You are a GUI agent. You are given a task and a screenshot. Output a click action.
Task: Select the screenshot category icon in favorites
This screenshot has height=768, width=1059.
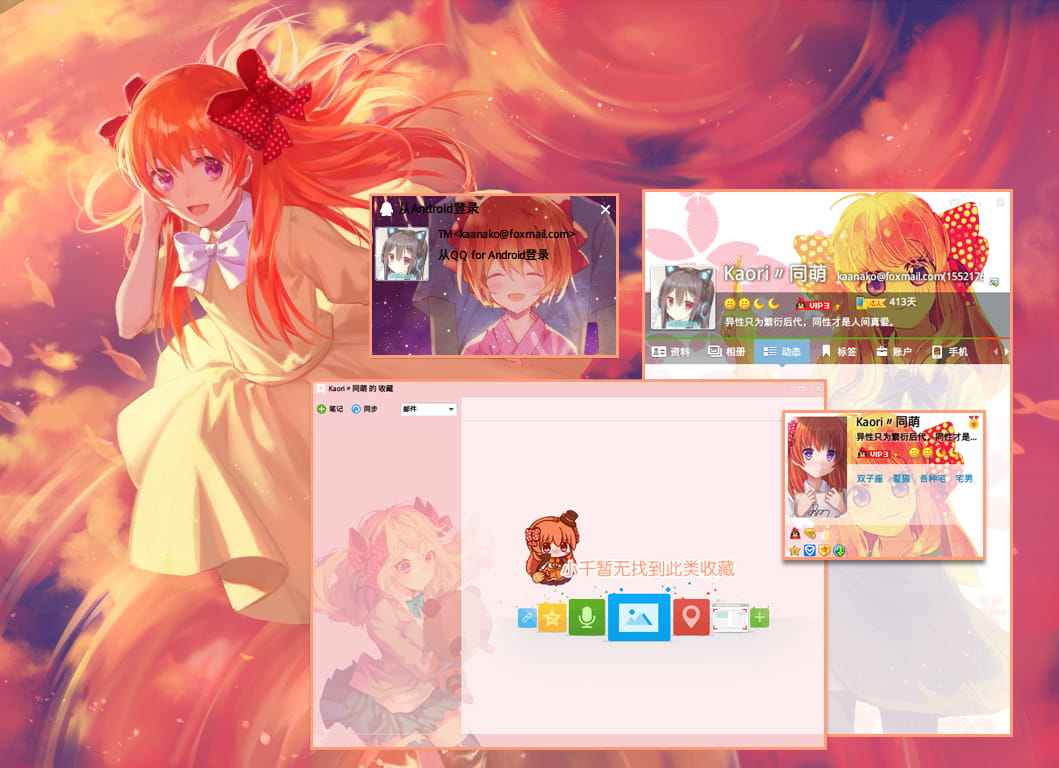click(x=730, y=617)
